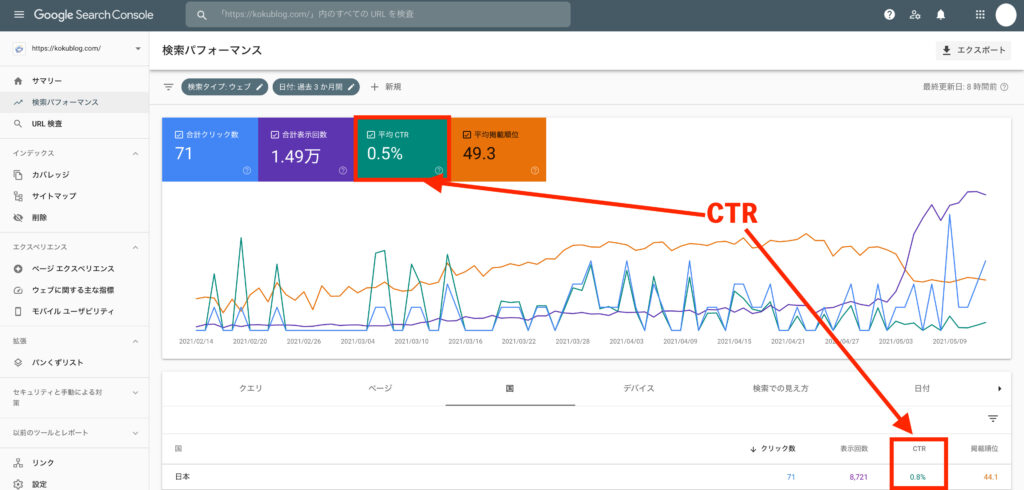Sort table by 掲載順位 column
This screenshot has height=490, width=1024.
pyautogui.click(x=984, y=449)
